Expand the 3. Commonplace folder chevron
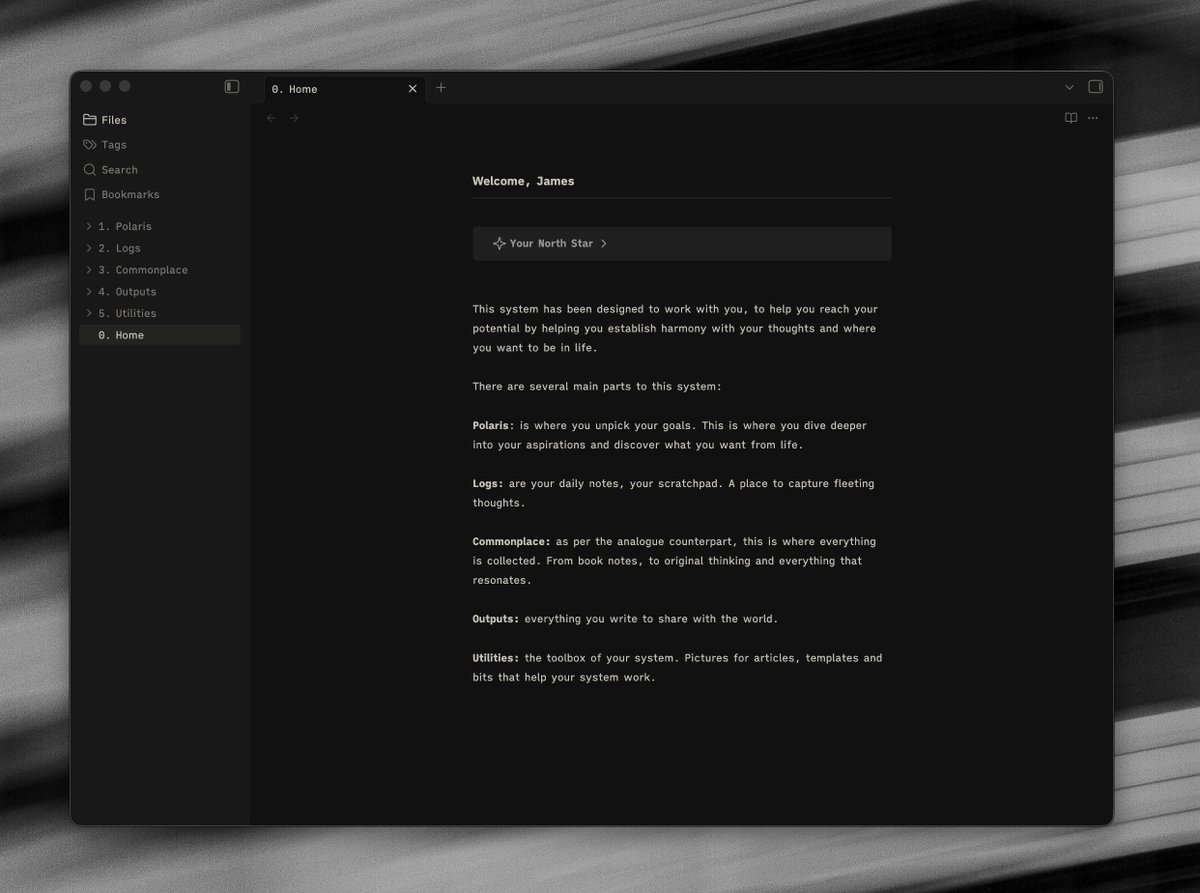This screenshot has width=1200, height=893. (x=89, y=270)
